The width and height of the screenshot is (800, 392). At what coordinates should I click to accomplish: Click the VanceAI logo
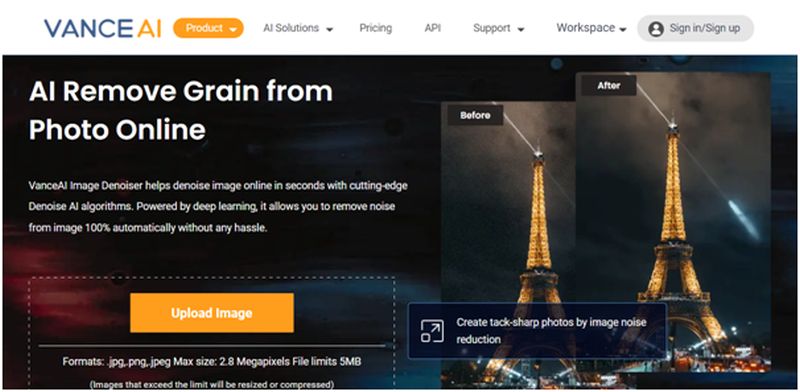click(x=103, y=28)
